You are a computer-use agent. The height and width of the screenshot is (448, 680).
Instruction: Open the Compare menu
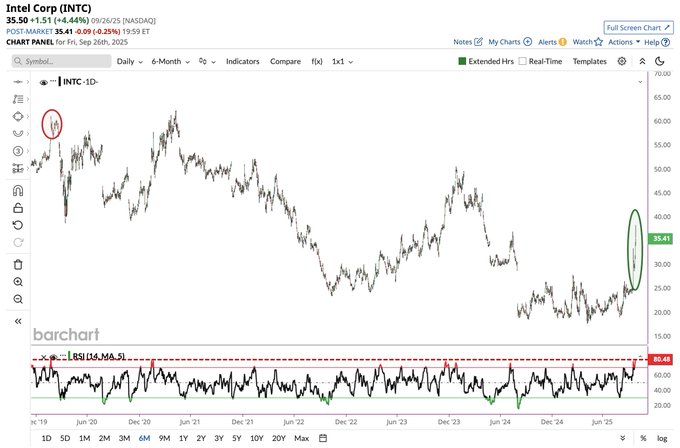pos(285,61)
